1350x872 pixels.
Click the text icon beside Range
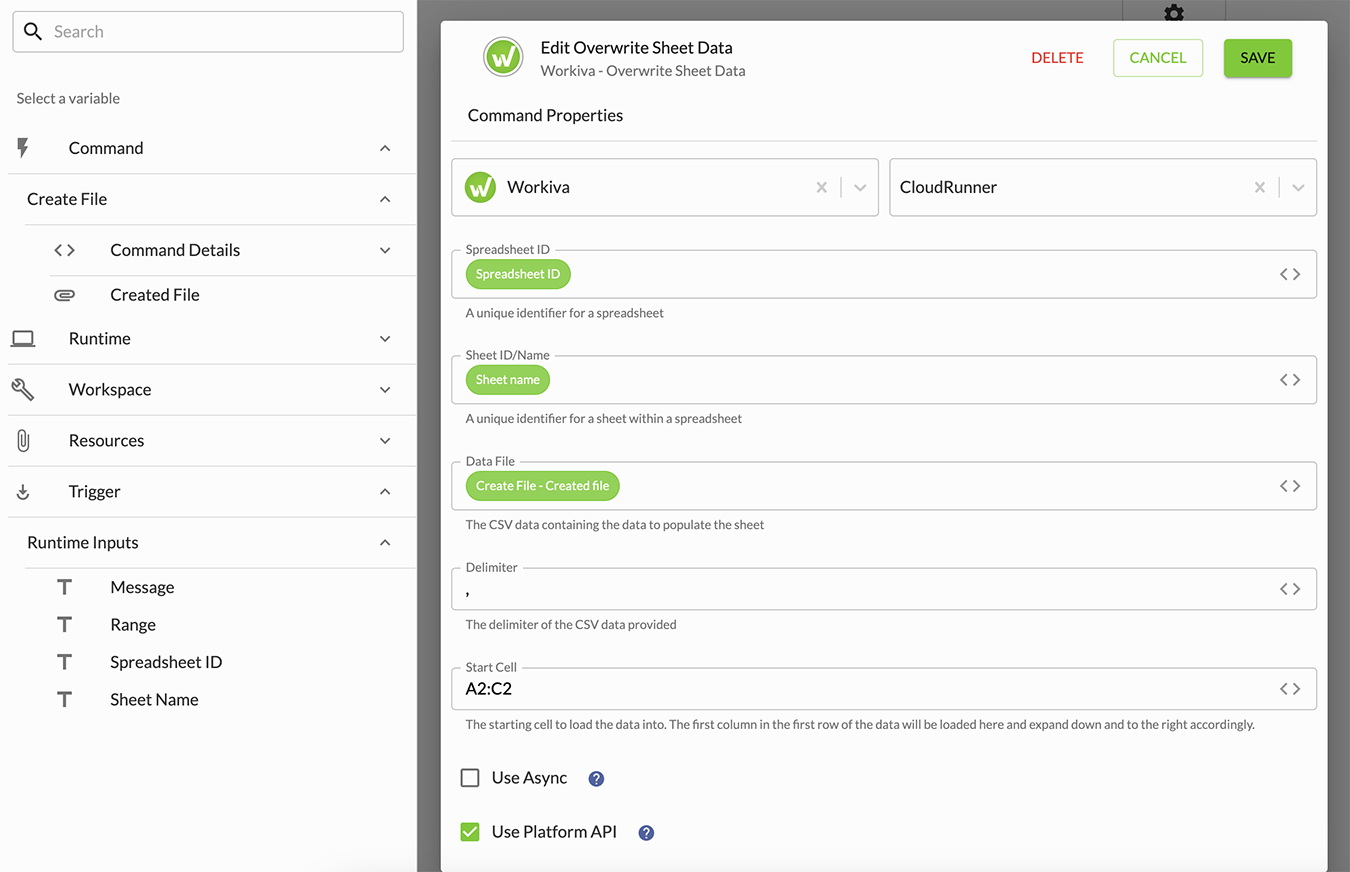pos(64,624)
